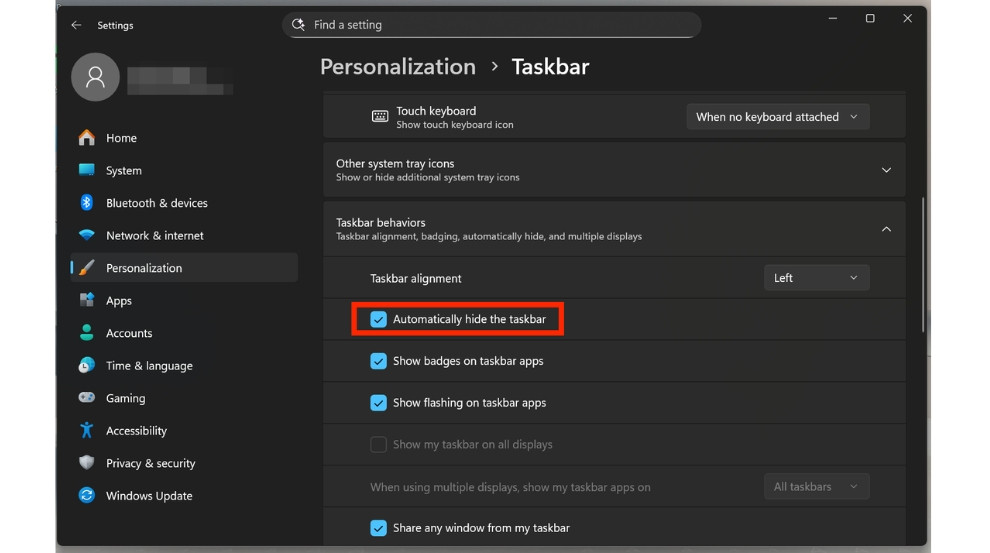Toggle Show badges on taskbar apps

[x=379, y=361]
